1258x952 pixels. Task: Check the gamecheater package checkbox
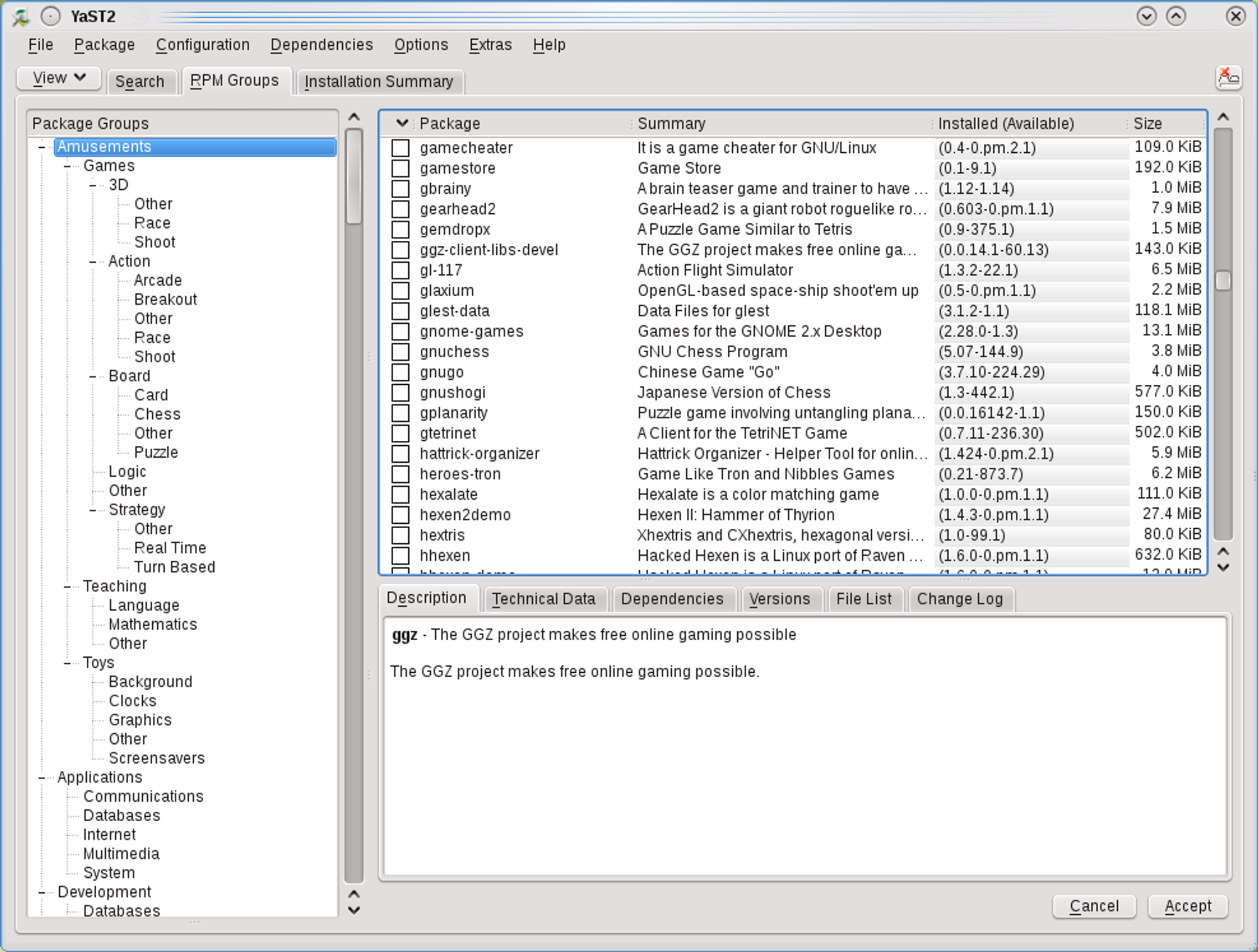(401, 148)
